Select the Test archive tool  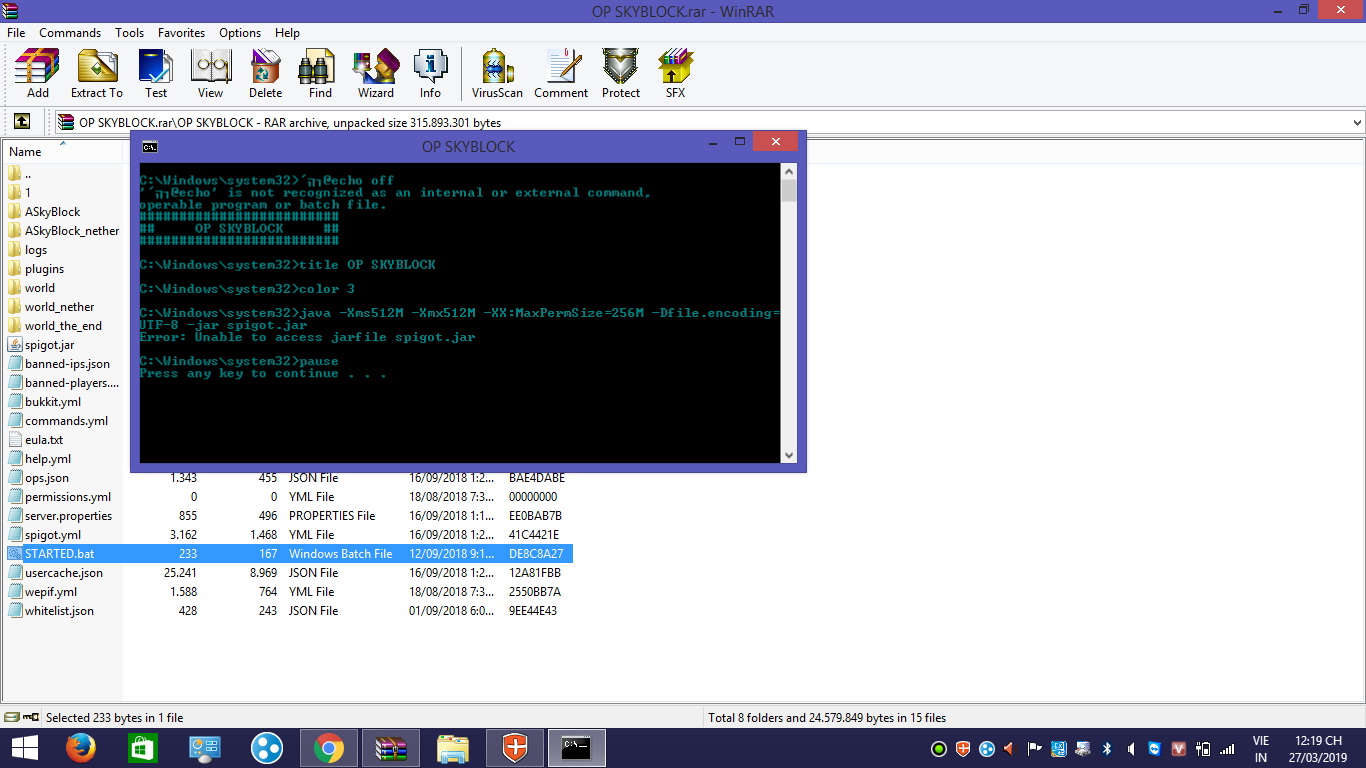click(x=156, y=74)
